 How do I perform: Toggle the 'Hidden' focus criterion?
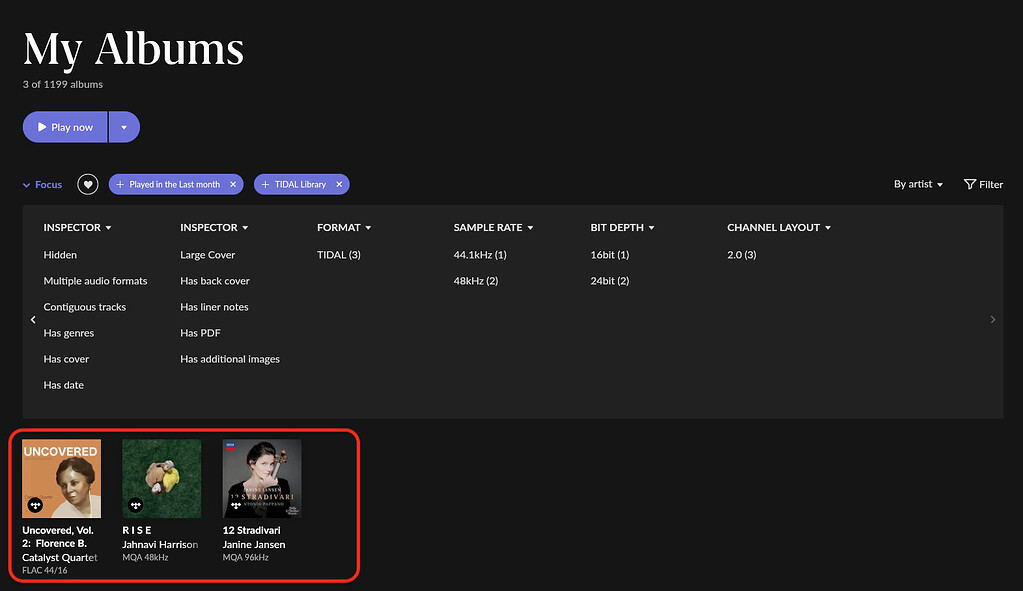coord(60,254)
